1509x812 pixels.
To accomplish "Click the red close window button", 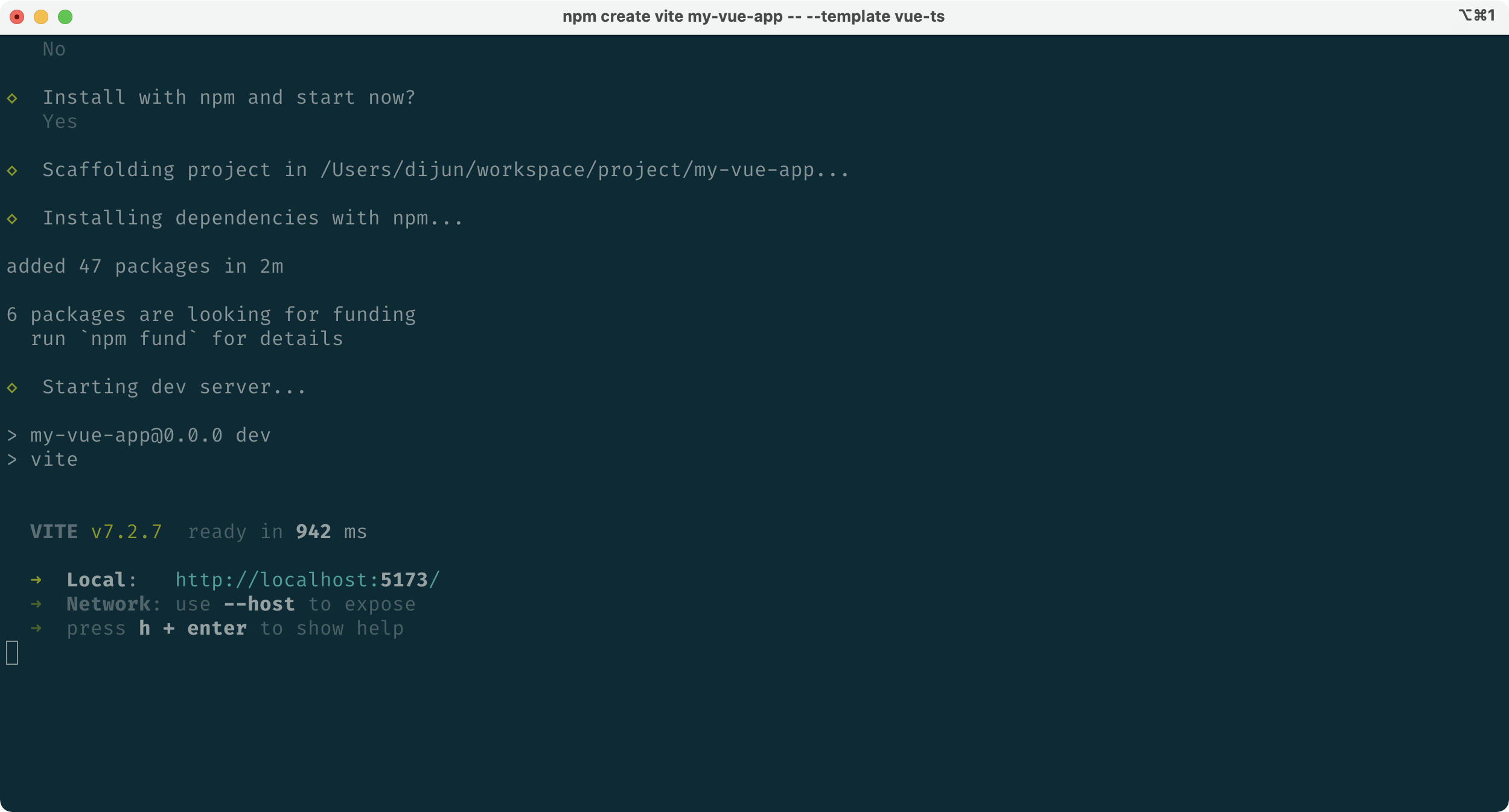I will click(x=17, y=17).
